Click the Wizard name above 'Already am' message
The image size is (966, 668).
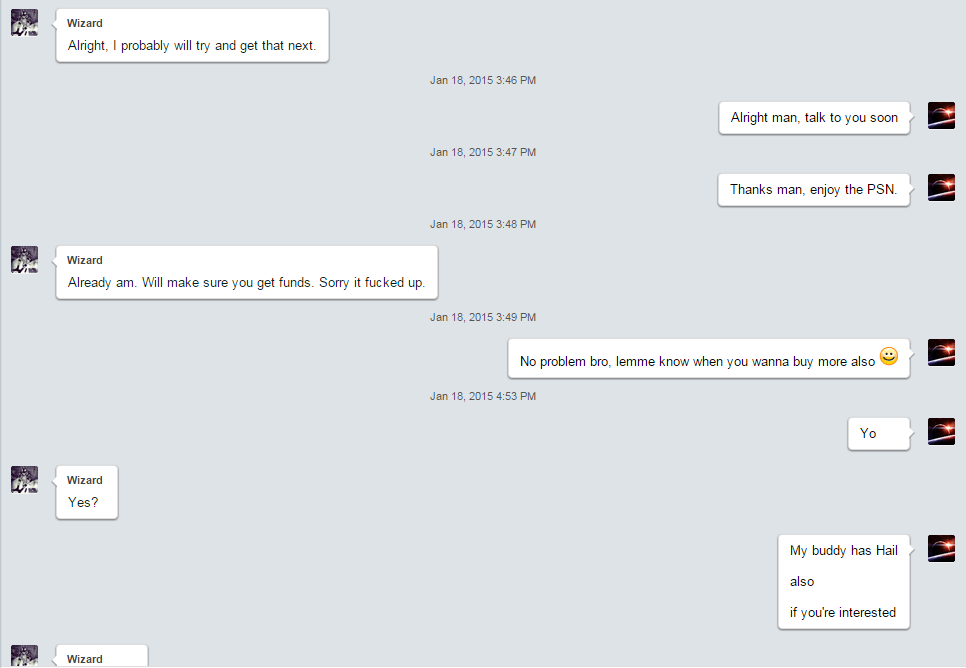pos(84,261)
